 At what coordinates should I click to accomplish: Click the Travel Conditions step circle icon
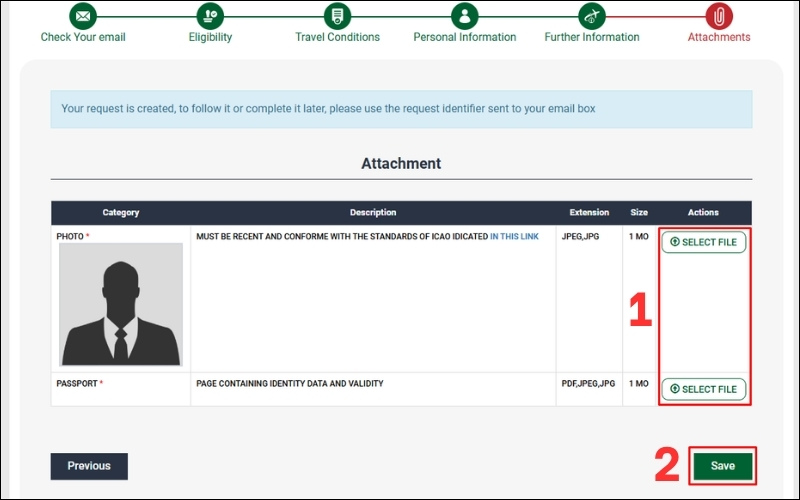pos(337,16)
